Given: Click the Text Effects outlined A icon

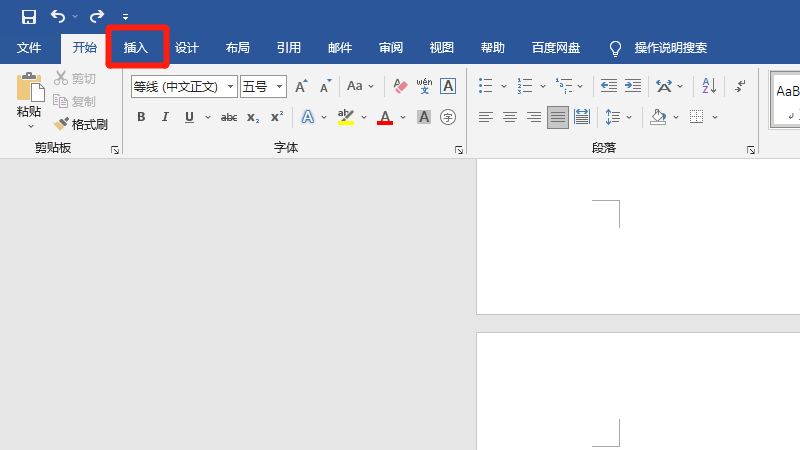Looking at the screenshot, I should click(x=308, y=117).
